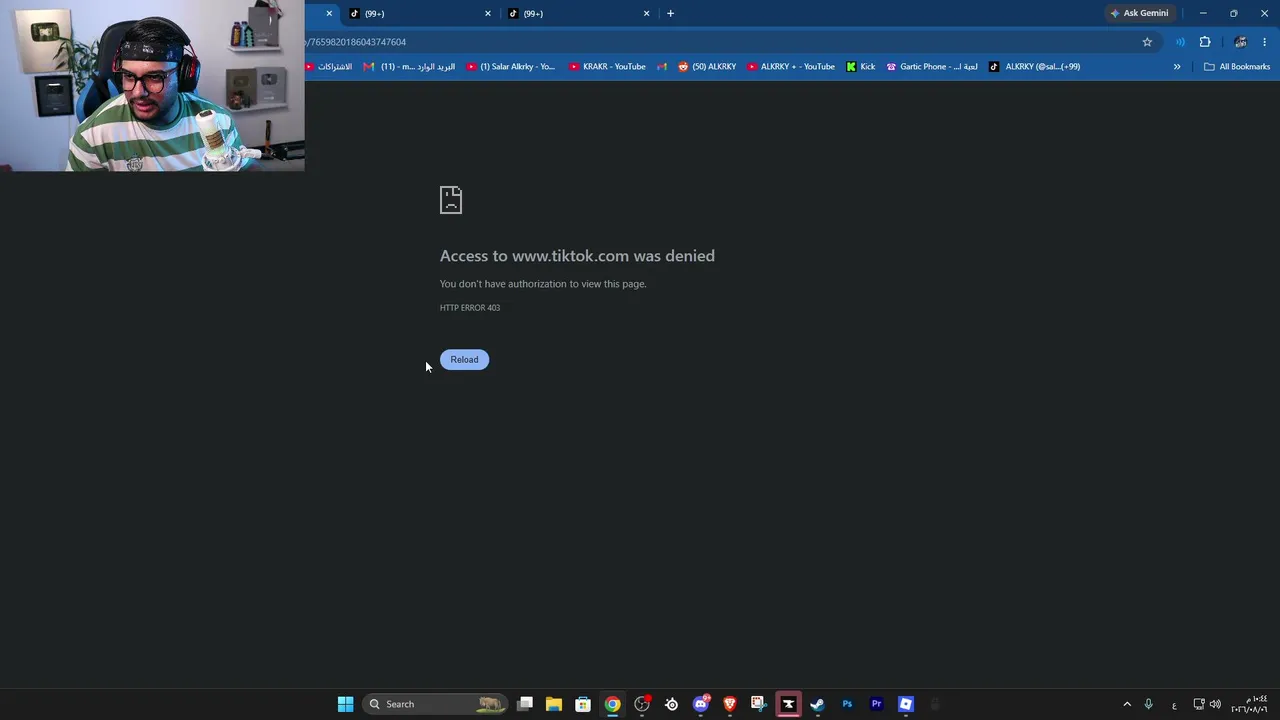This screenshot has width=1280, height=720.
Task: Switch the Arabic input language indicator
Action: (1174, 705)
